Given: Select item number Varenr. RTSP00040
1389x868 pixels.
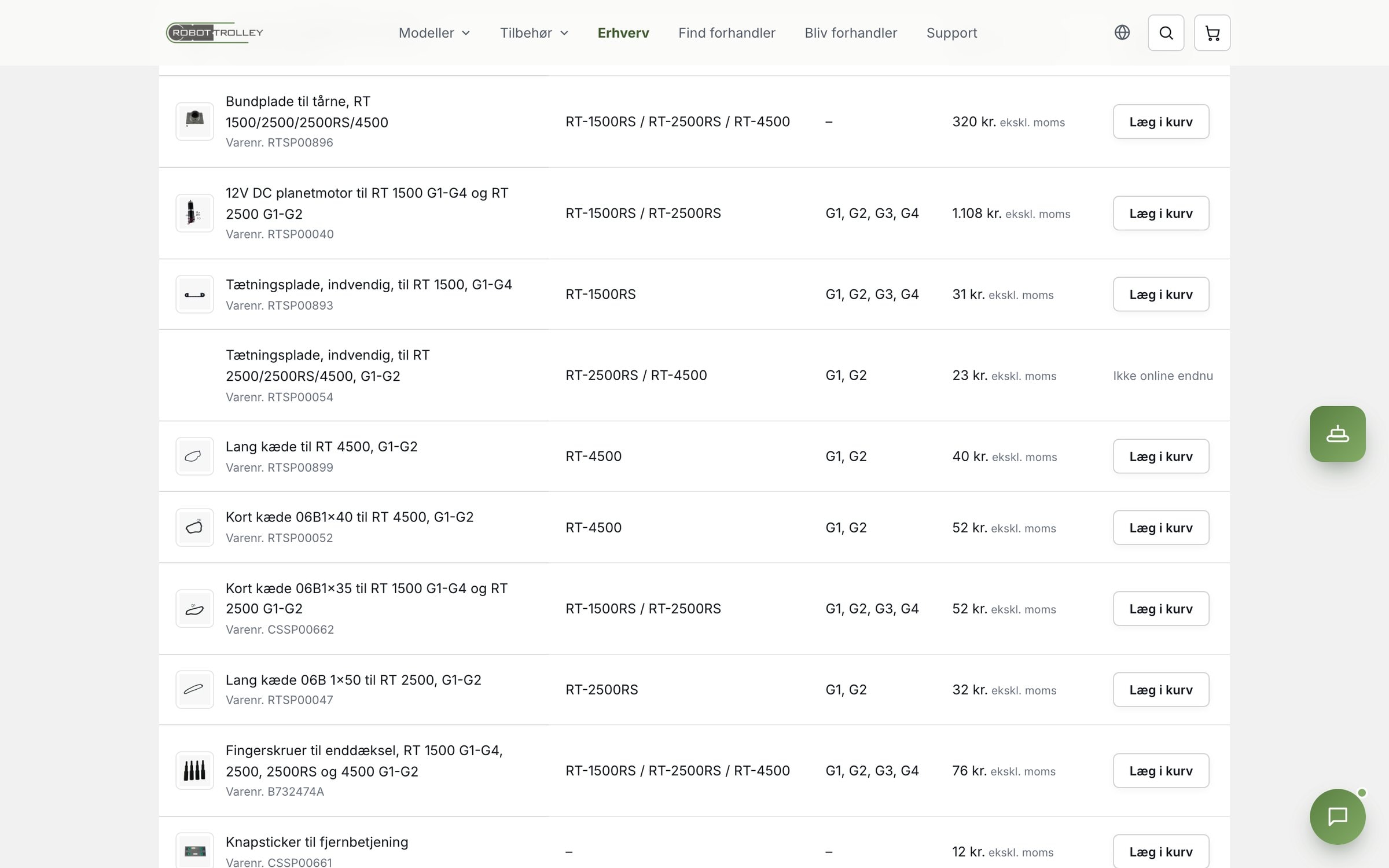Looking at the screenshot, I should coord(280,234).
